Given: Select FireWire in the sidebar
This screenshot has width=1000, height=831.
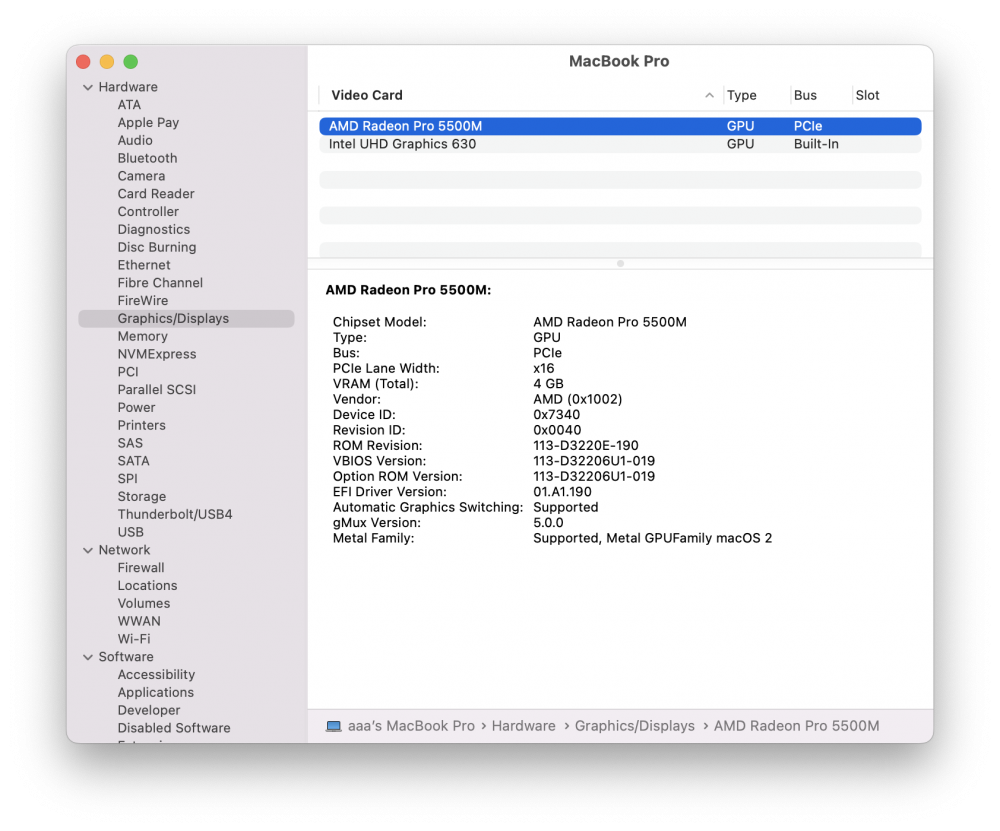Looking at the screenshot, I should pos(143,302).
